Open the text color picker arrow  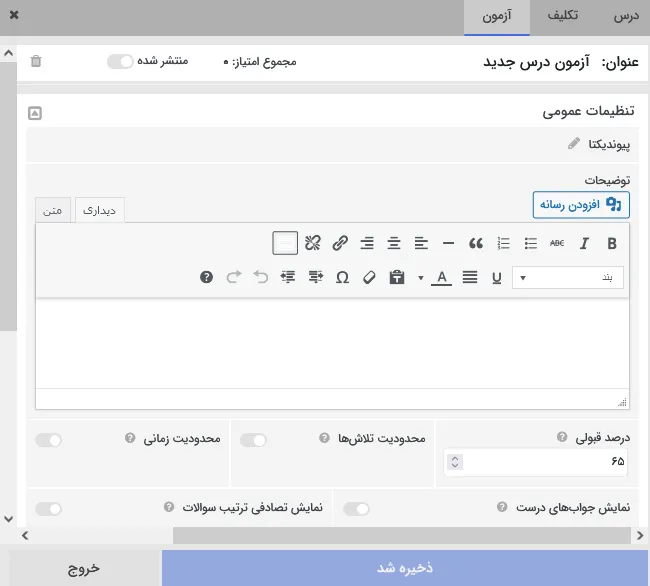pyautogui.click(x=421, y=278)
